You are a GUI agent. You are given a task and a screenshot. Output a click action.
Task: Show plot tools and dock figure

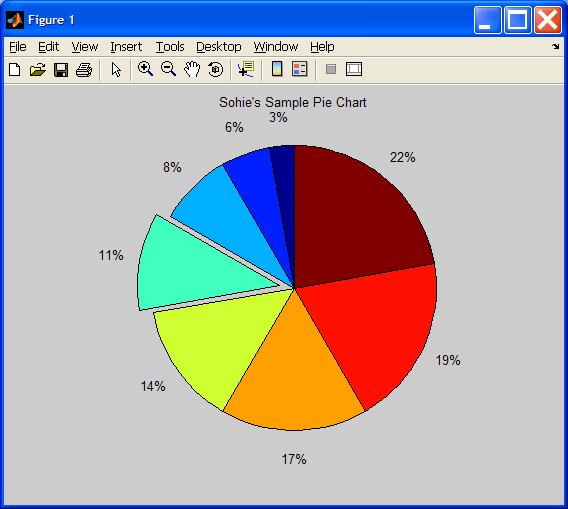point(354,69)
